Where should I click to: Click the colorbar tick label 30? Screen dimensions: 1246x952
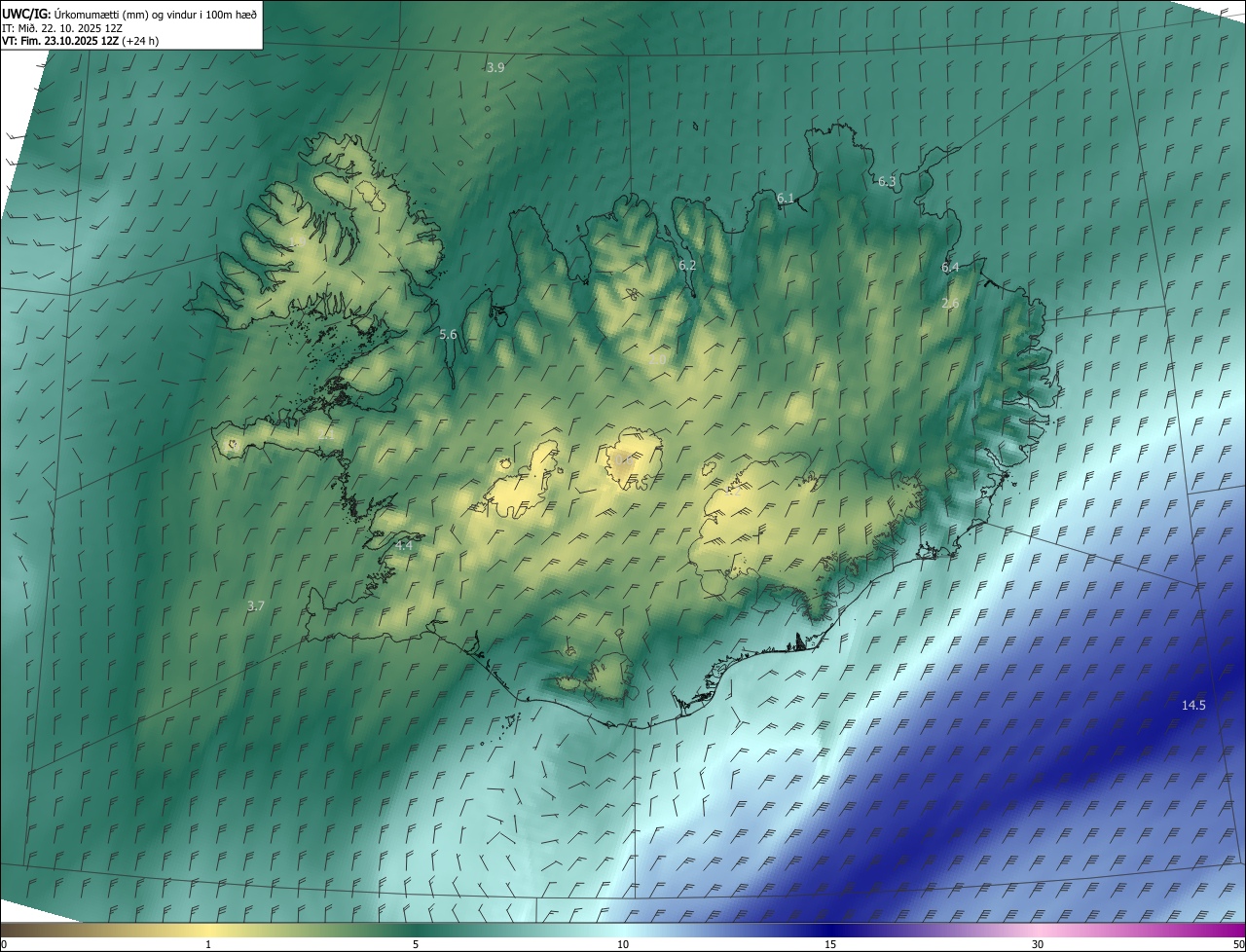tap(1038, 944)
